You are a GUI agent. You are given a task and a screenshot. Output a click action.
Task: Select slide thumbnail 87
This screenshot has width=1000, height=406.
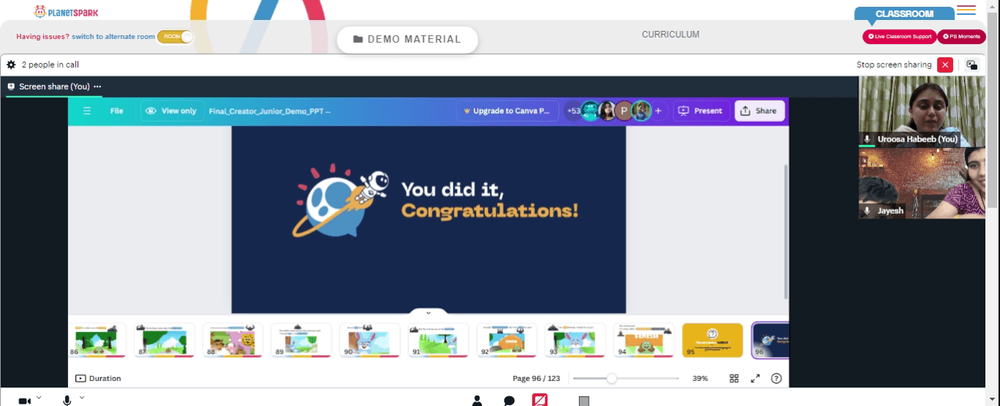[164, 340]
